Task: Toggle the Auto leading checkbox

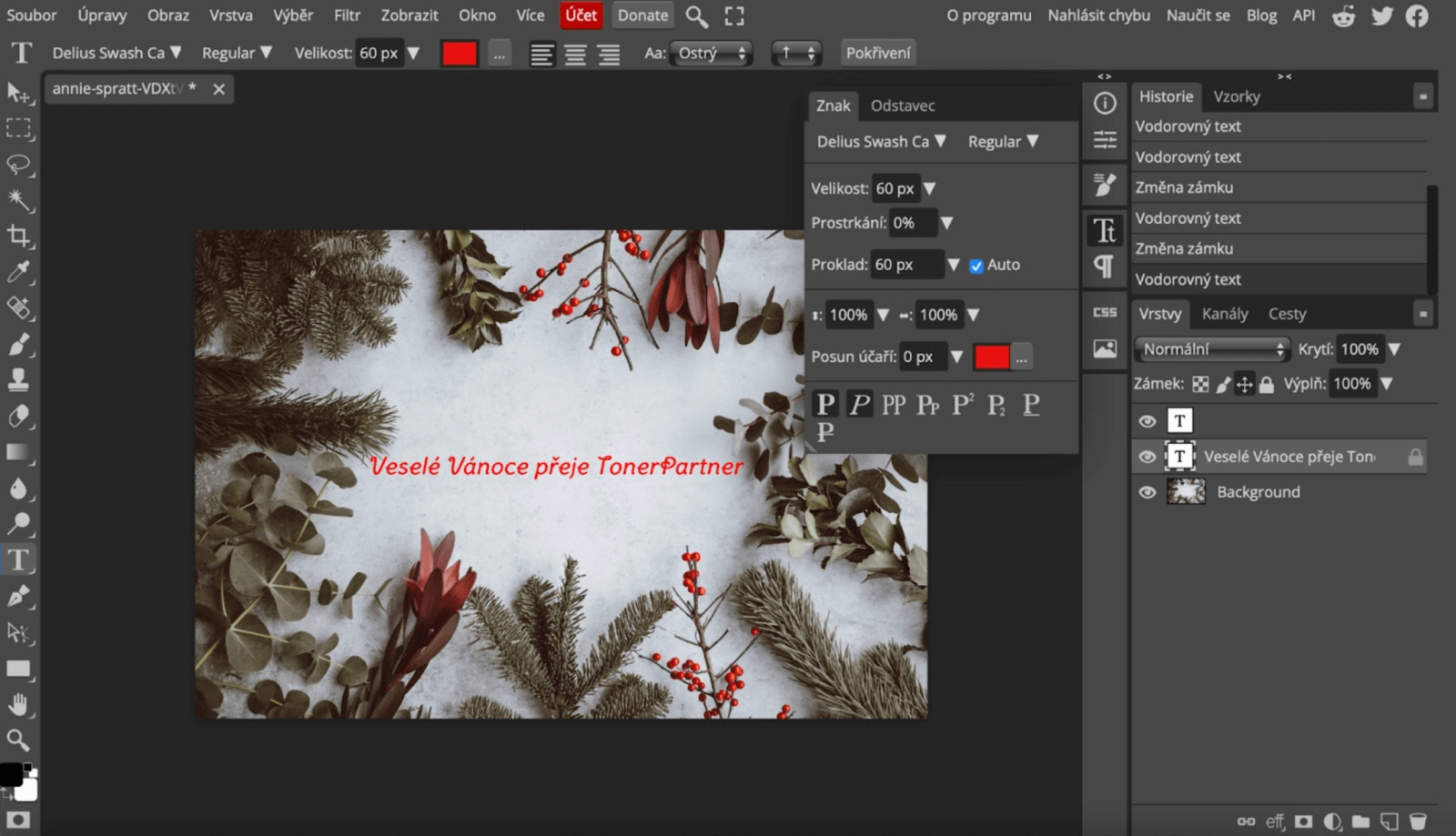Action: (976, 266)
